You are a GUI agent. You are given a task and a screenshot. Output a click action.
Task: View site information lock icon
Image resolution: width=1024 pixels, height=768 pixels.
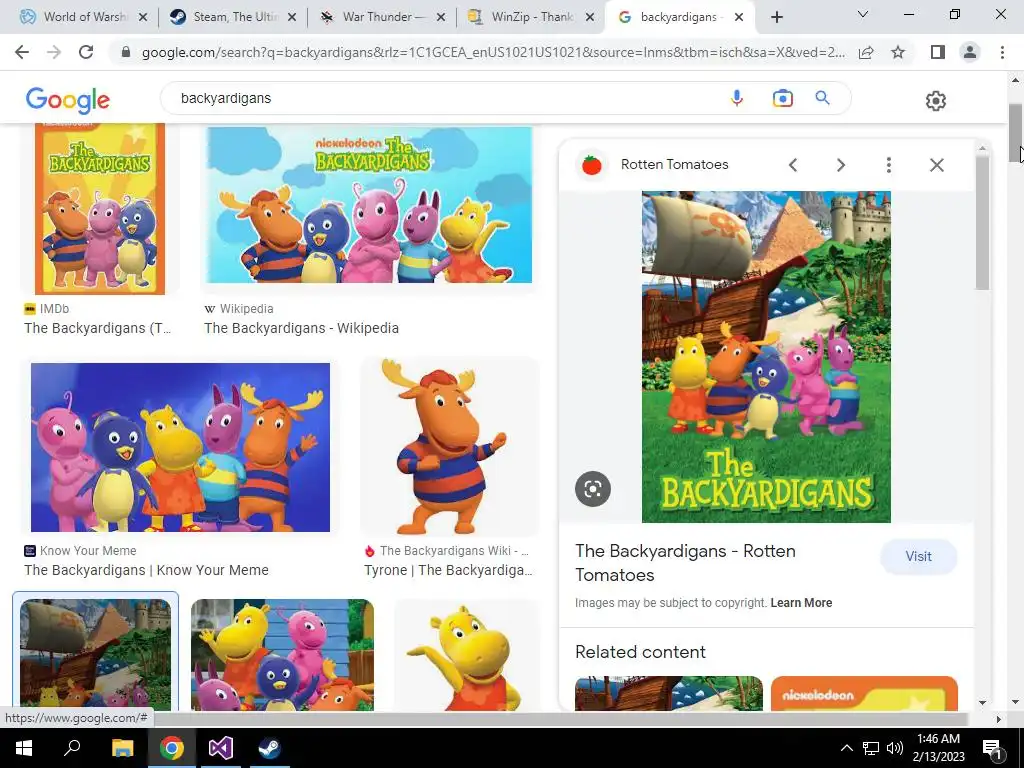(126, 52)
